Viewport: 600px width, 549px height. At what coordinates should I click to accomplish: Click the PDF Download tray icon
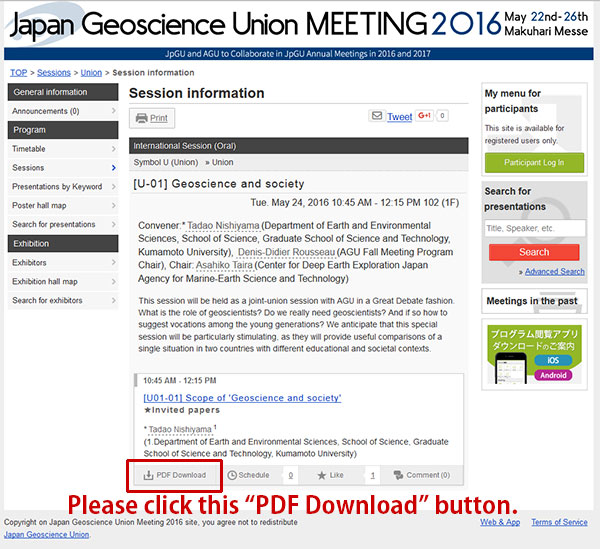click(148, 475)
